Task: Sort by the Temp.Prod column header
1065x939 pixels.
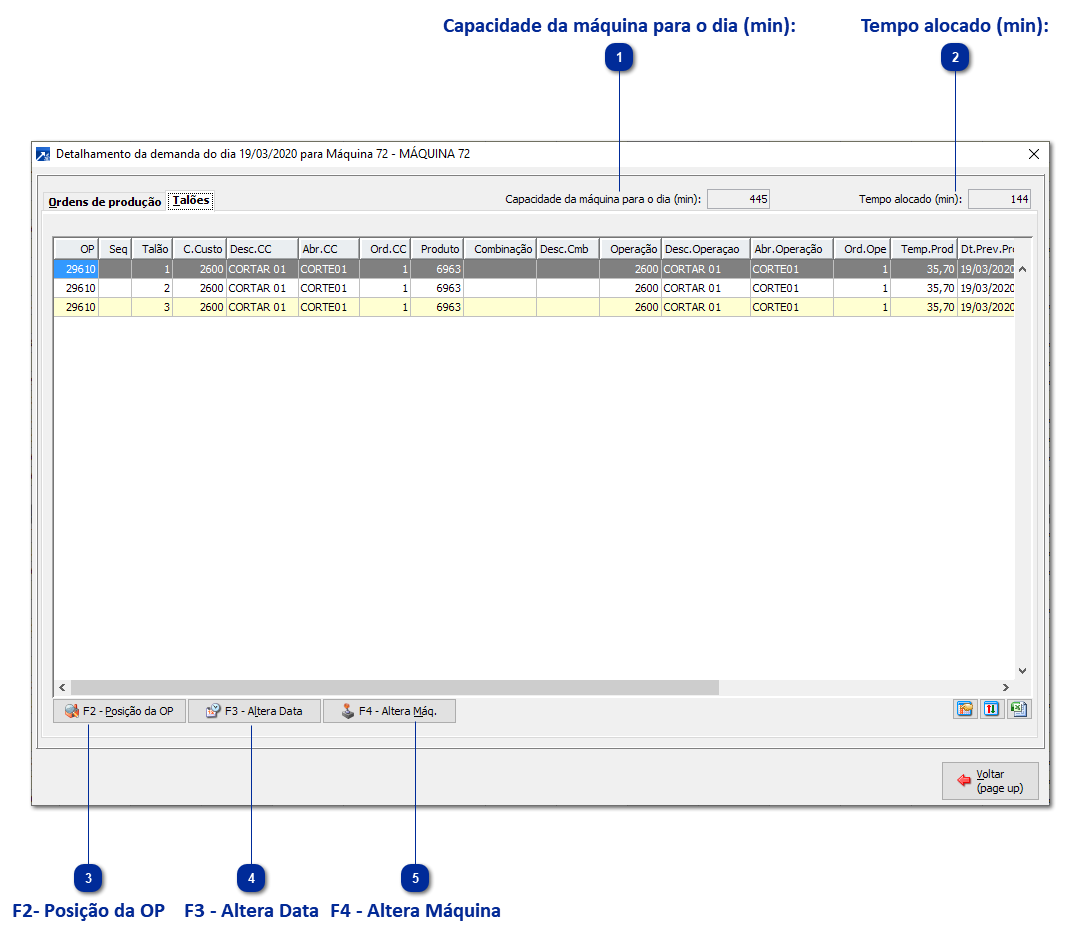Action: click(x=924, y=249)
